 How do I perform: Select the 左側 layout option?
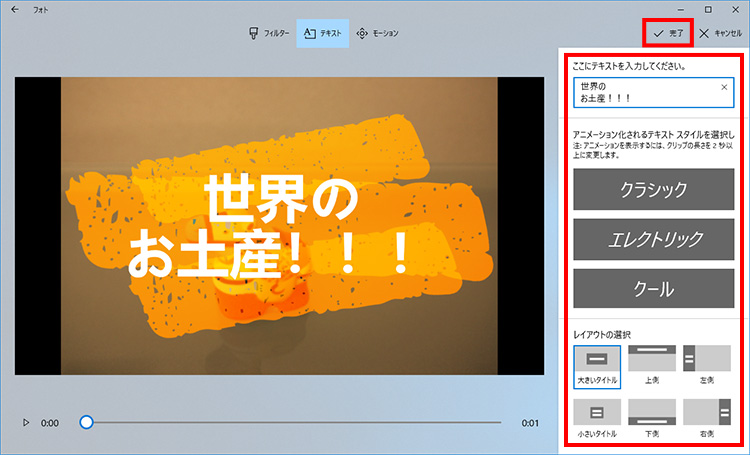pos(707,366)
